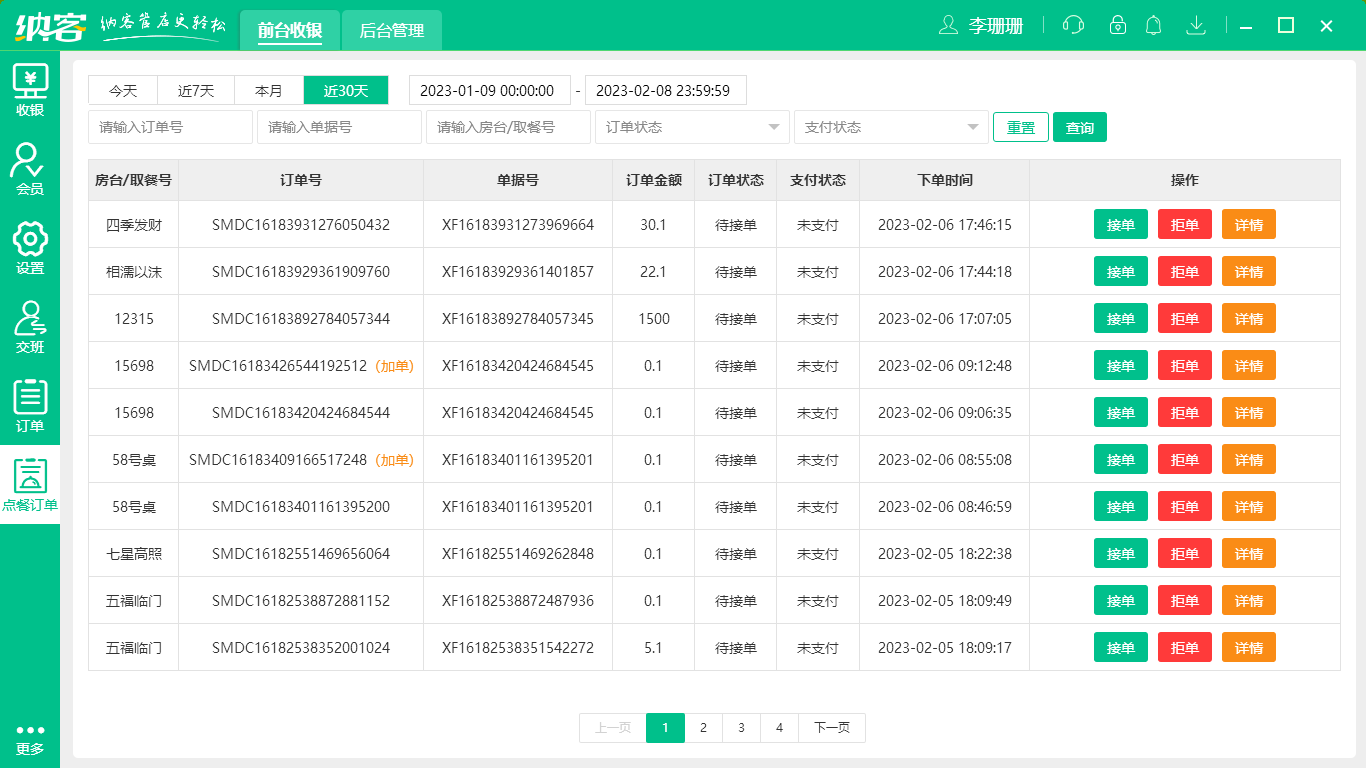The height and width of the screenshot is (768, 1366).
Task: Go to page 2
Action: (x=703, y=728)
